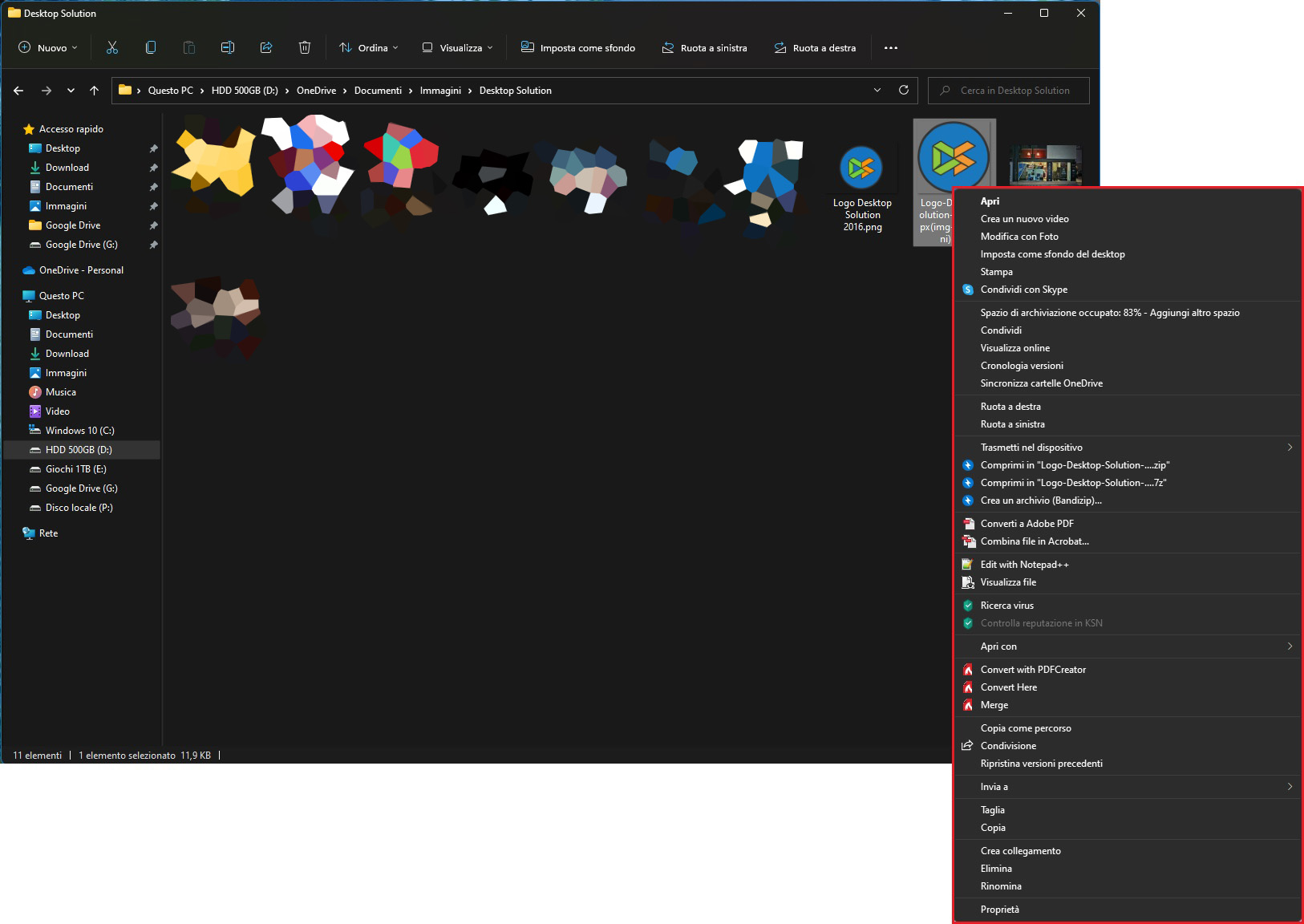Click the Cut scissors icon in toolbar
Screen dimensions: 1304x924
point(112,48)
